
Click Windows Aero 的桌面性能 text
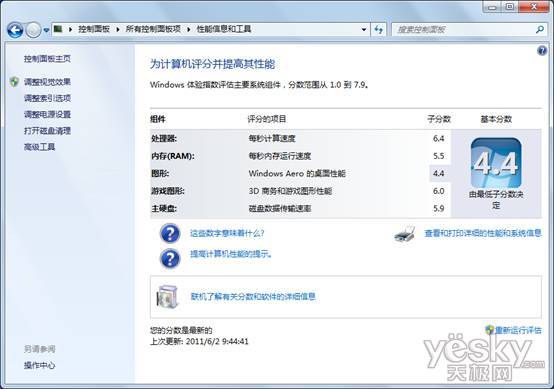coord(297,173)
